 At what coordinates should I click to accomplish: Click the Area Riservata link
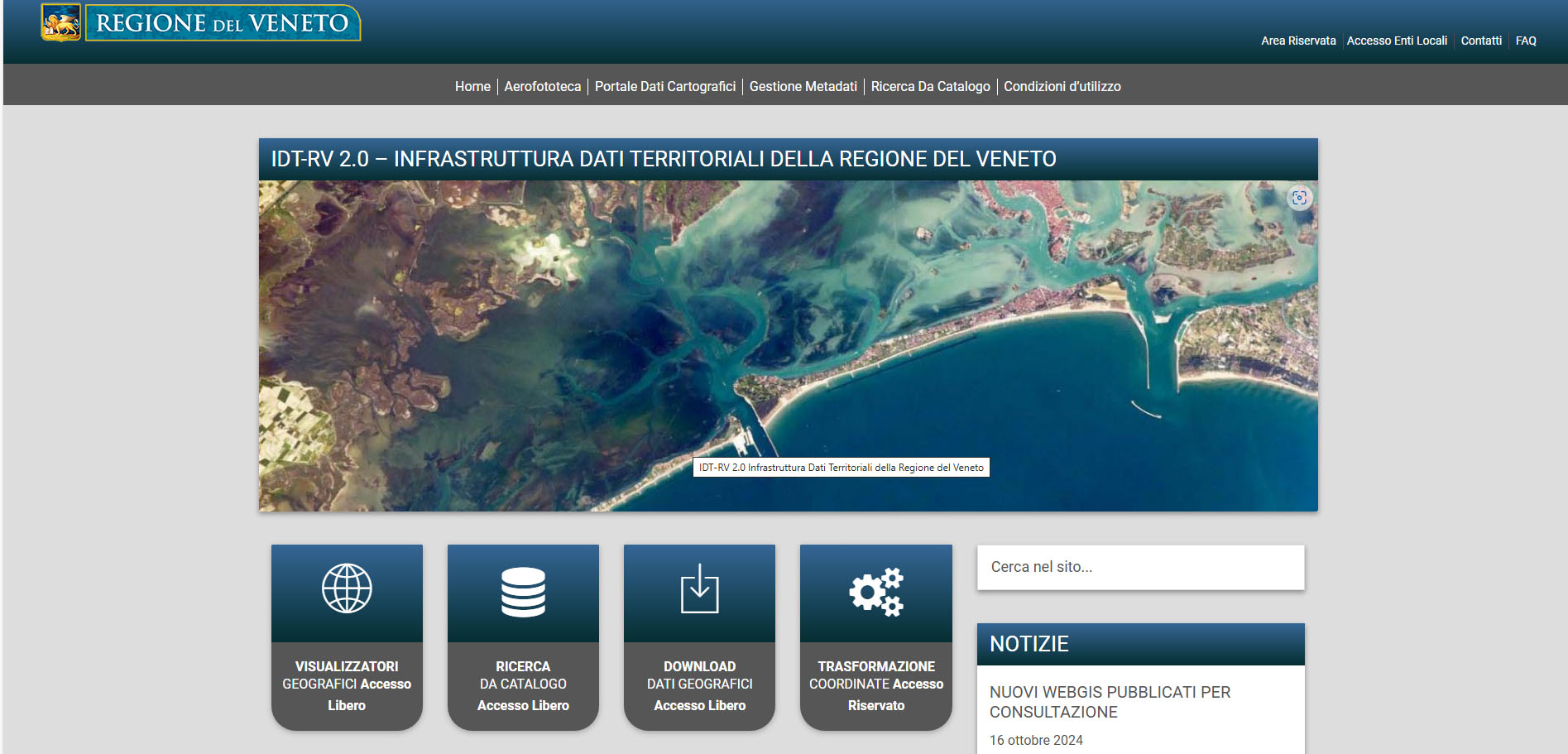(x=1298, y=41)
